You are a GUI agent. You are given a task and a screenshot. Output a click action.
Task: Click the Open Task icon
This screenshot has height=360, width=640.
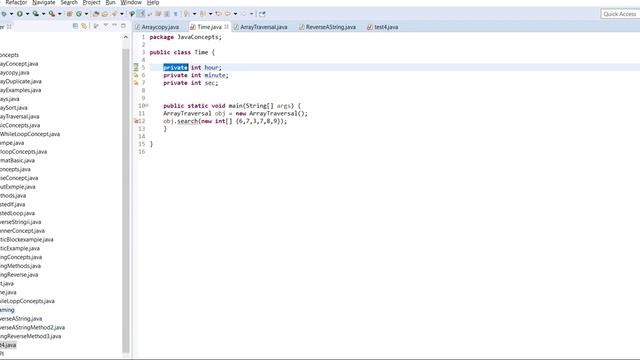click(105, 14)
